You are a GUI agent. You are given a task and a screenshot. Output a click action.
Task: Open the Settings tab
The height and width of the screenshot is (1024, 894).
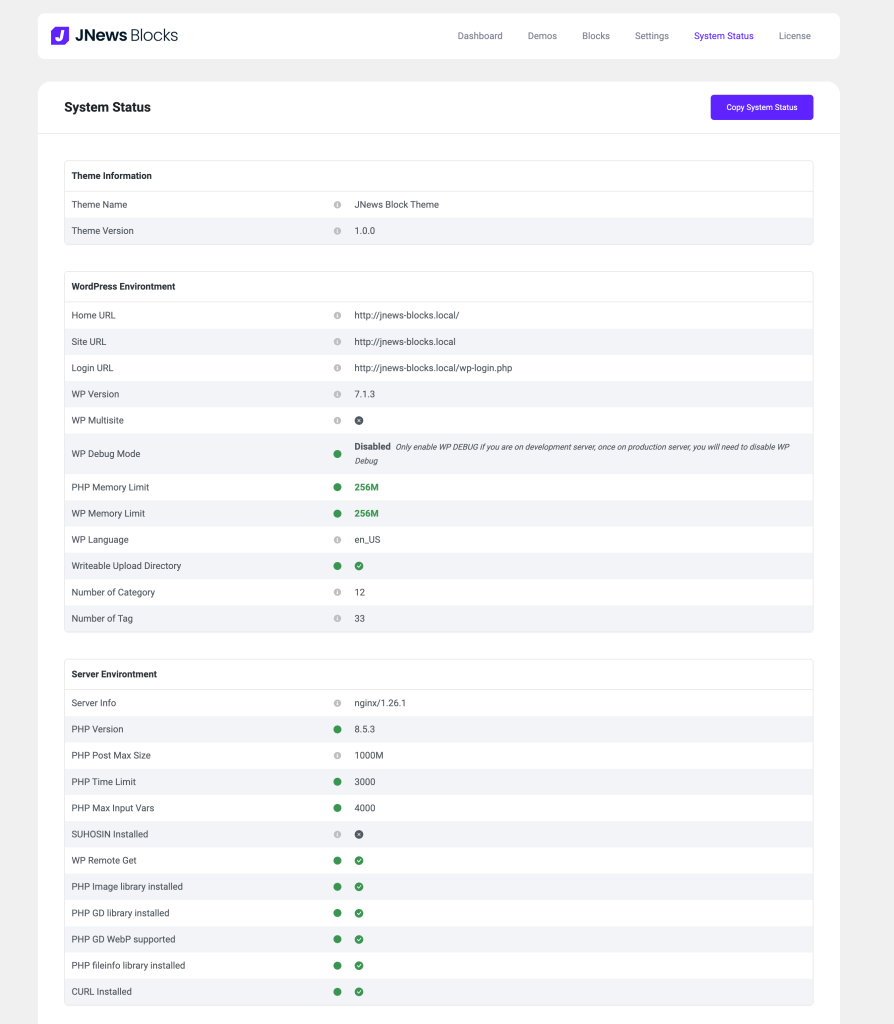pyautogui.click(x=652, y=36)
